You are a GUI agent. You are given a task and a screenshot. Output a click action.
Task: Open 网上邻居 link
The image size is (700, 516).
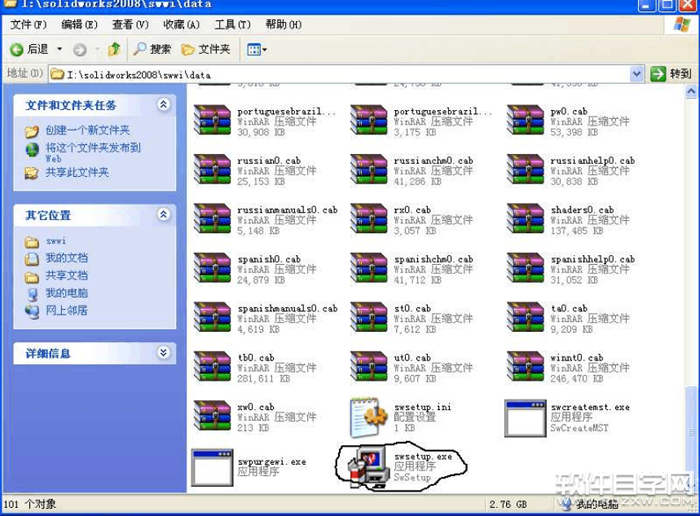tap(67, 310)
